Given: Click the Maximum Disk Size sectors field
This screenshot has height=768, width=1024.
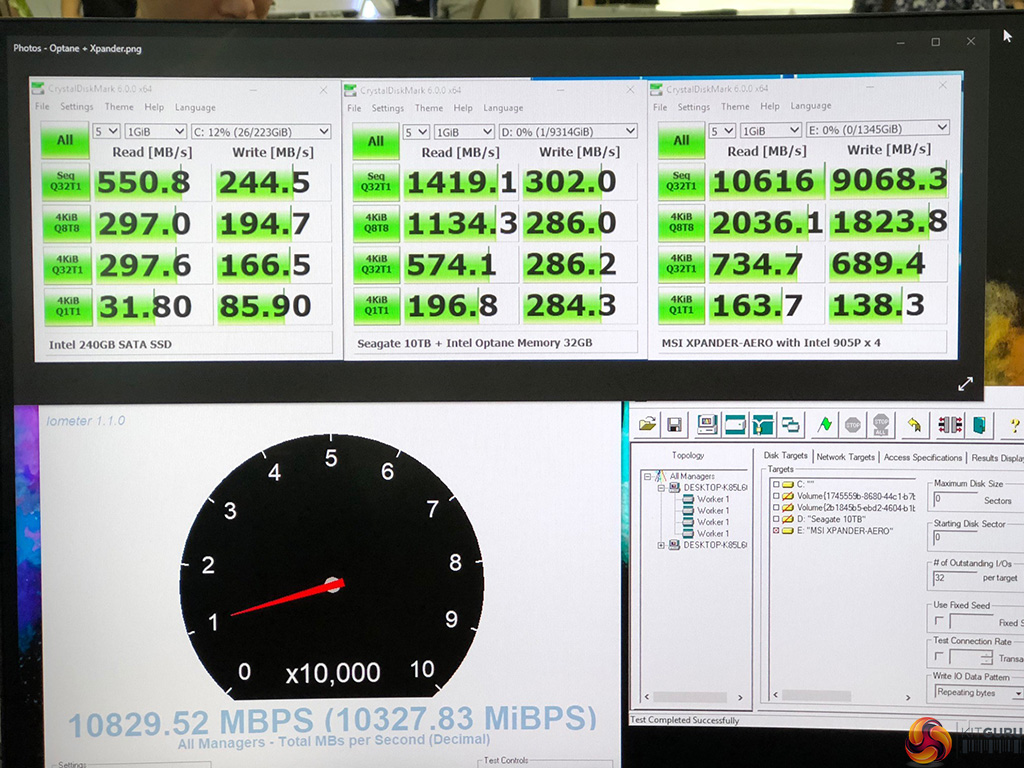Looking at the screenshot, I should 956,500.
